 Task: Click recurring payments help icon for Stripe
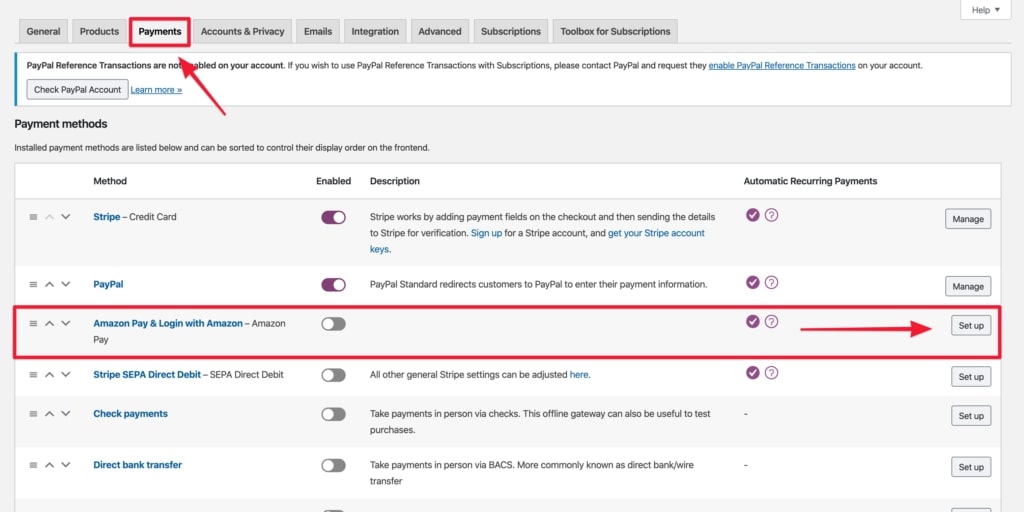click(x=771, y=216)
